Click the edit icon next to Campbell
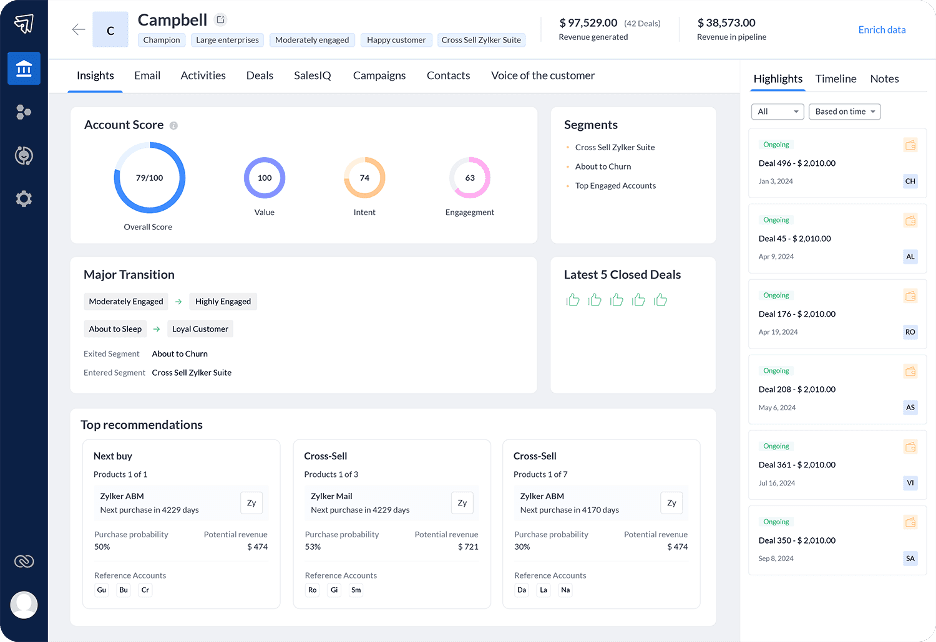 (221, 20)
